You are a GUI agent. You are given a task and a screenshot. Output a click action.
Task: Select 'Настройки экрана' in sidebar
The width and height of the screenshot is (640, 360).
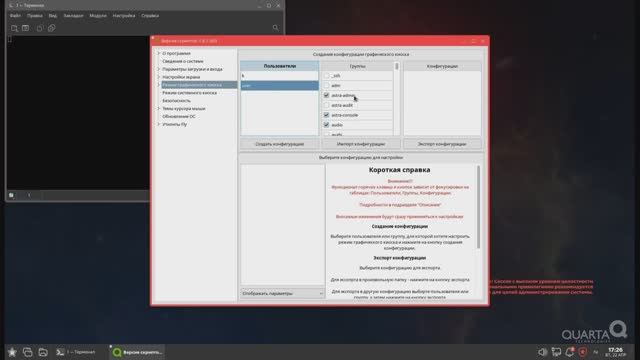181,77
